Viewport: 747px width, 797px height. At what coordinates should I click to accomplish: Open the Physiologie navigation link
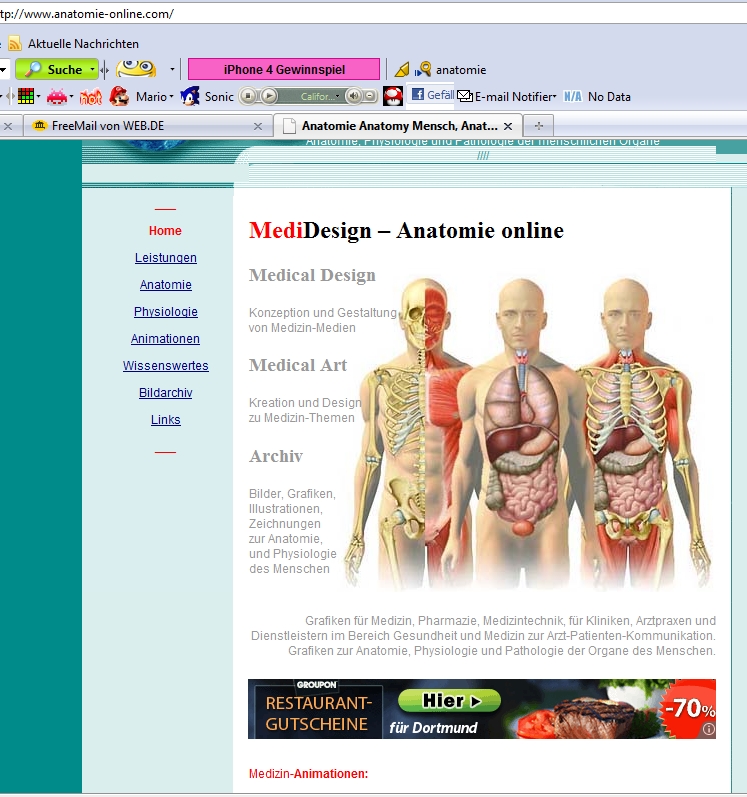(166, 312)
